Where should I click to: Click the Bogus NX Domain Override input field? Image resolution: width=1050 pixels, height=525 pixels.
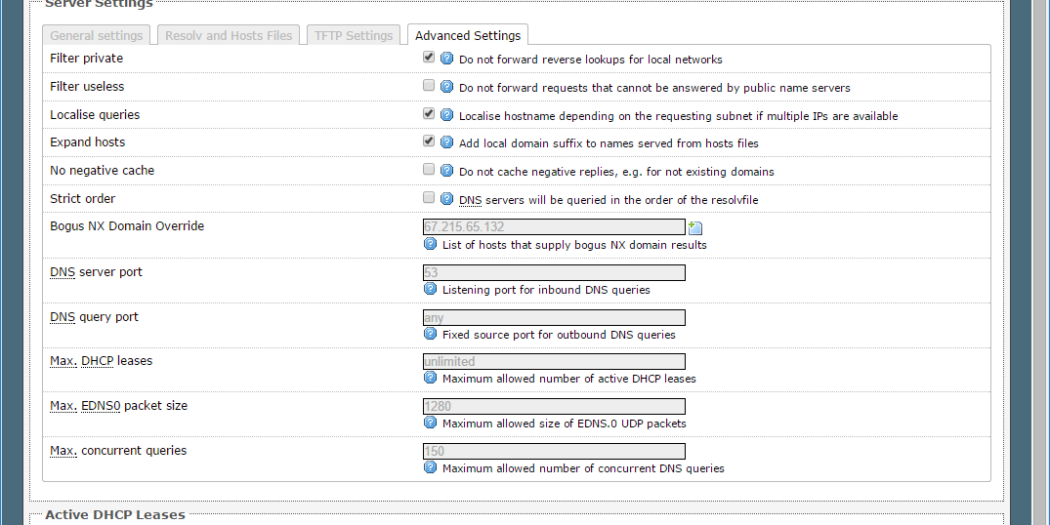click(x=554, y=227)
